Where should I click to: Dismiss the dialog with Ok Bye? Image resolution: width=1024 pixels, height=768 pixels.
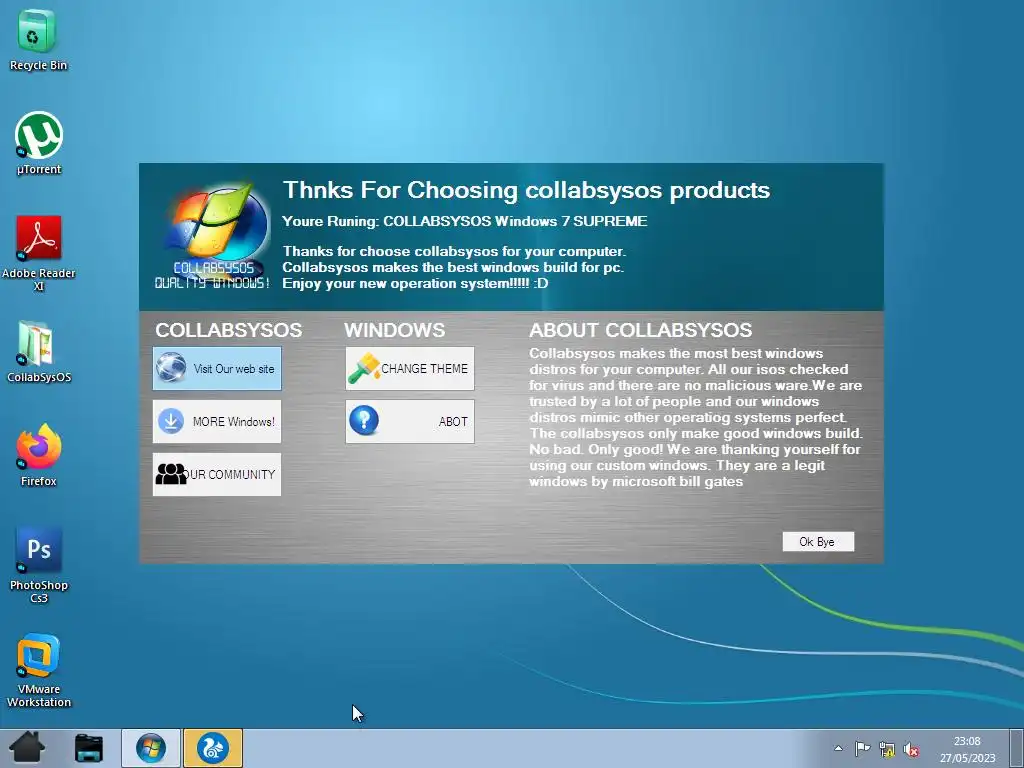818,541
